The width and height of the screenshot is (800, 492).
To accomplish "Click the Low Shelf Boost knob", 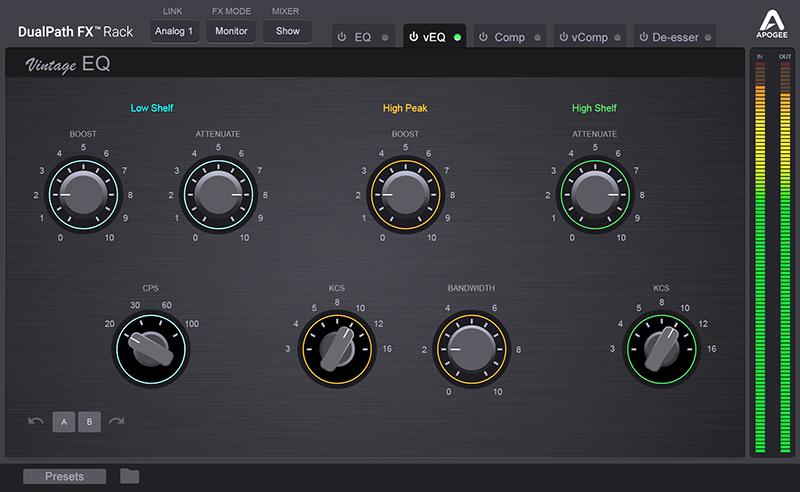I will (83, 194).
